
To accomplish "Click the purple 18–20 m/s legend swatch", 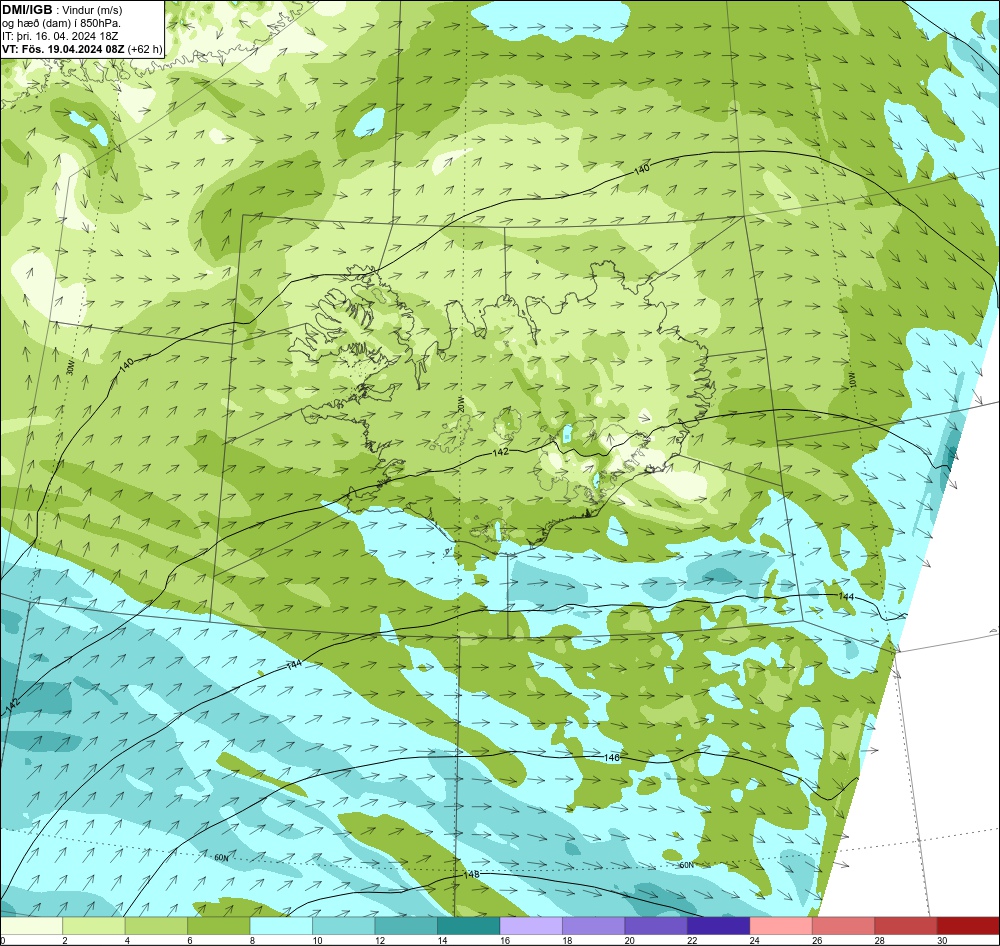I will coord(594,926).
